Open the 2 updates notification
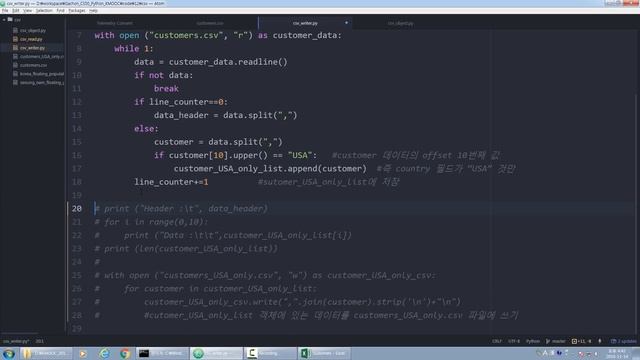This screenshot has width=640, height=360. tap(623, 341)
